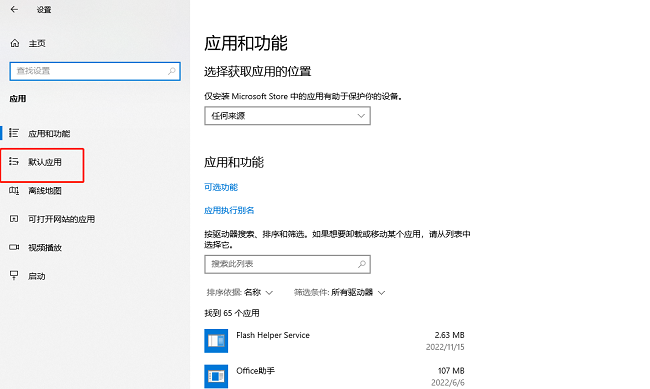Click the 2022/11/15 install date
The width and height of the screenshot is (650, 389).
tap(445, 347)
